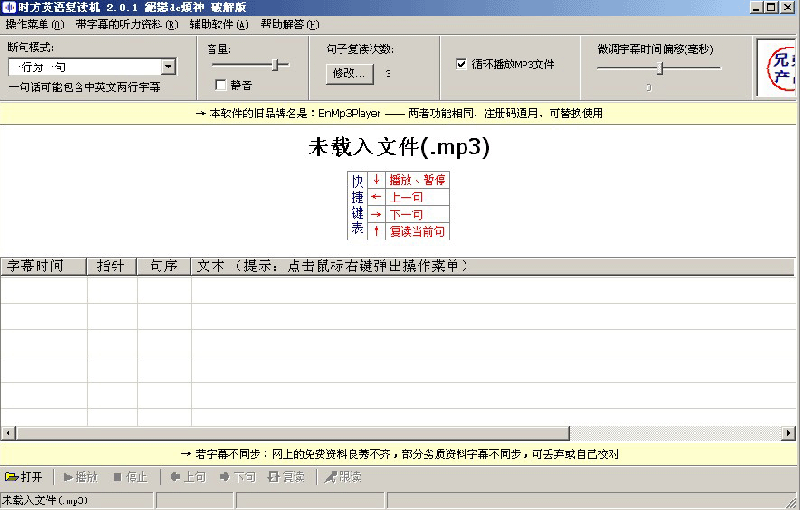This screenshot has height=510, width=800.
Task: Expand the 断句模式 dropdown arrow
Action: click(168, 67)
